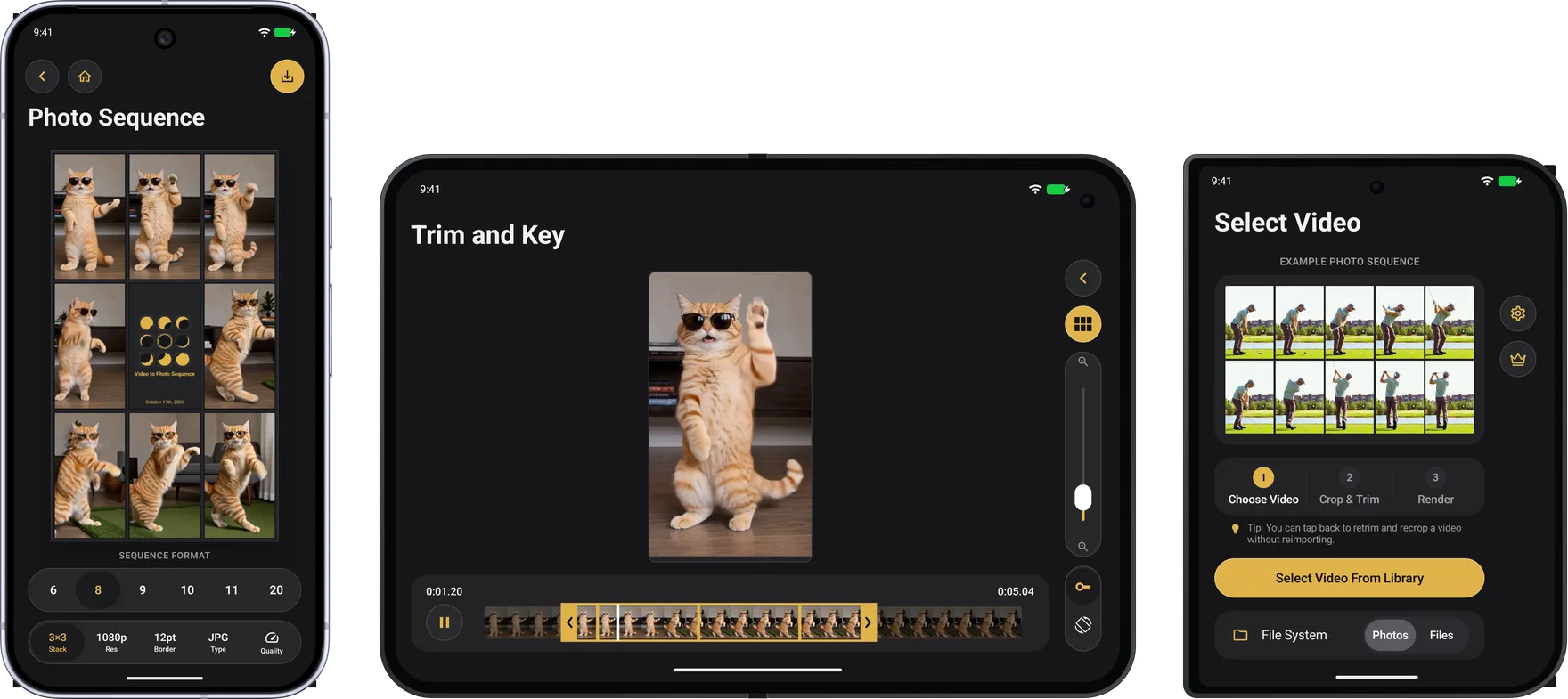Tap the white zoom slider knob
Viewport: 1568px width, 699px height.
click(1082, 498)
